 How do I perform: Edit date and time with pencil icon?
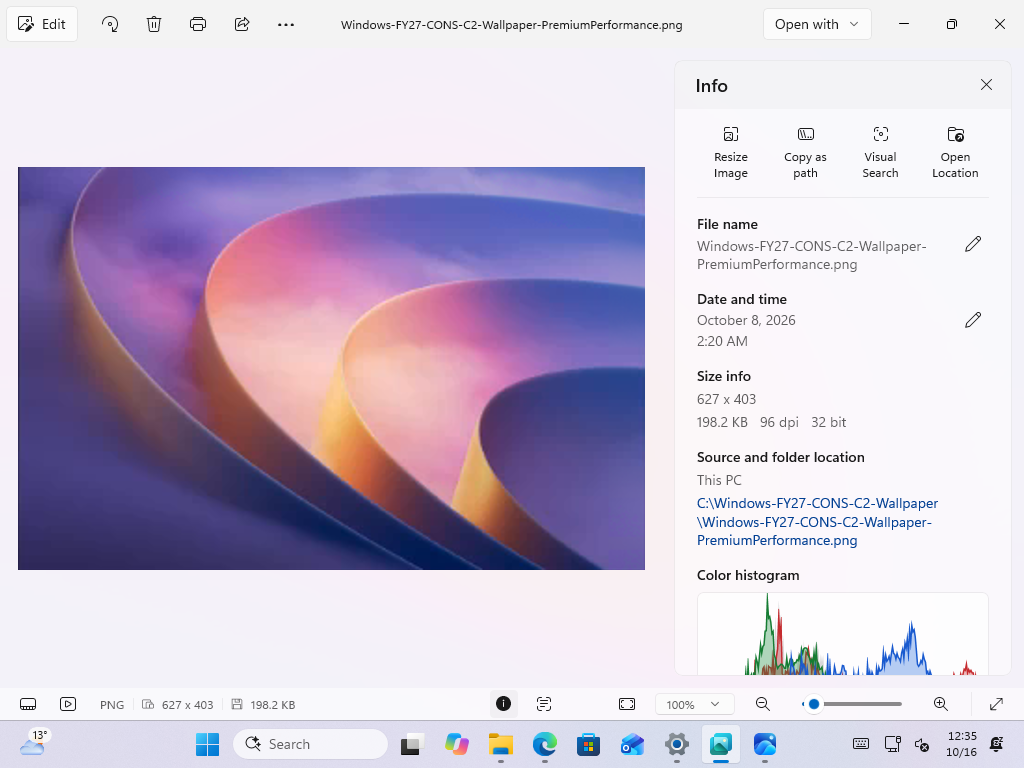click(973, 319)
